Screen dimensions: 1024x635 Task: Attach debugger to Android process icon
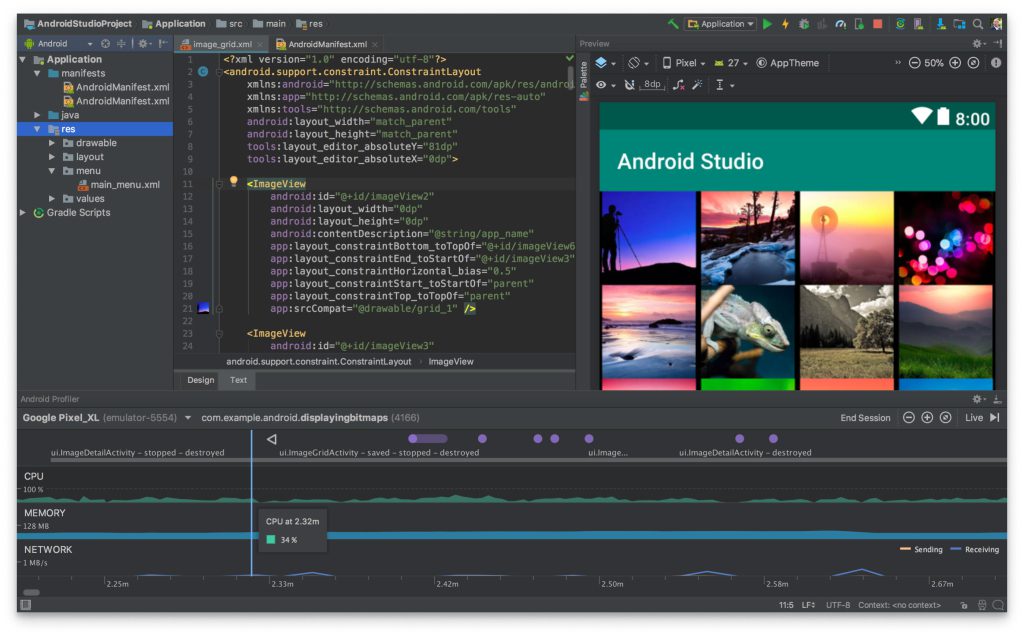pyautogui.click(x=859, y=24)
